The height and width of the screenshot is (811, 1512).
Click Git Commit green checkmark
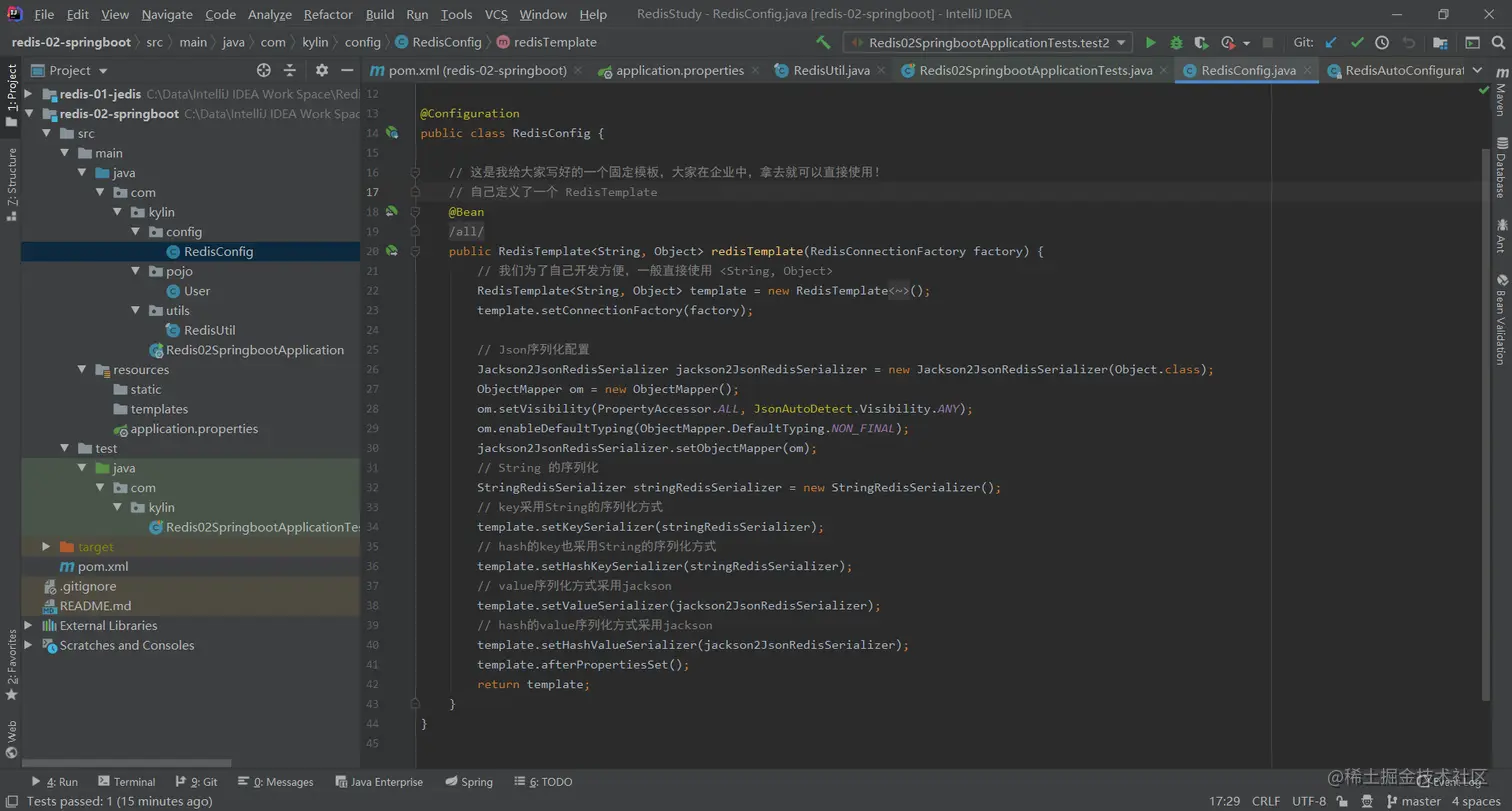1357,43
